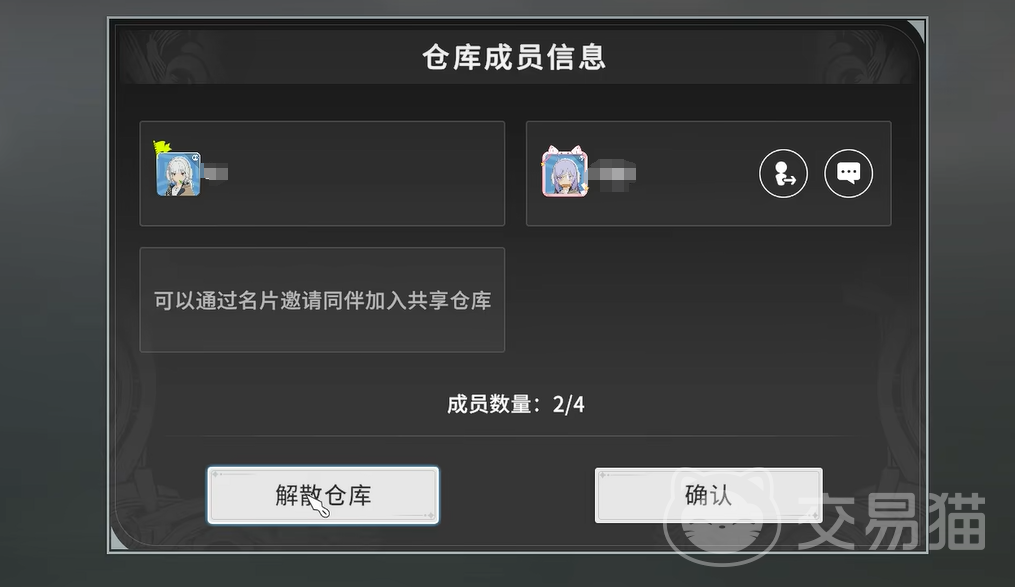The height and width of the screenshot is (587, 1015).
Task: Click the divider line below member count
Action: click(516, 436)
